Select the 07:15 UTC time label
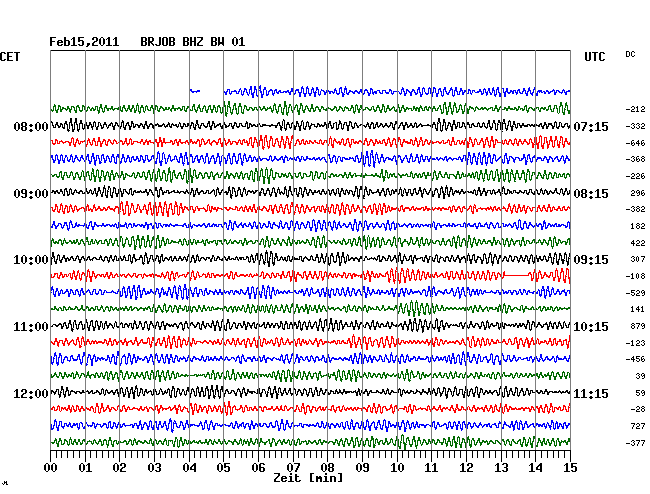650x494 pixels. (591, 126)
